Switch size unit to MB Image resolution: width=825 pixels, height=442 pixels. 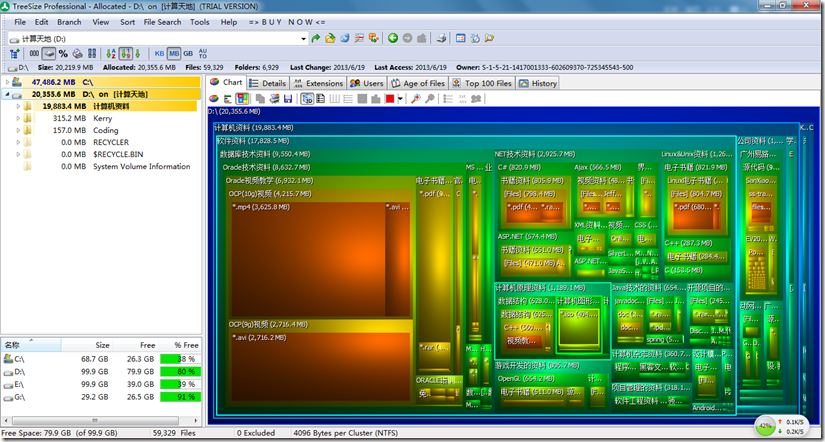(x=174, y=53)
